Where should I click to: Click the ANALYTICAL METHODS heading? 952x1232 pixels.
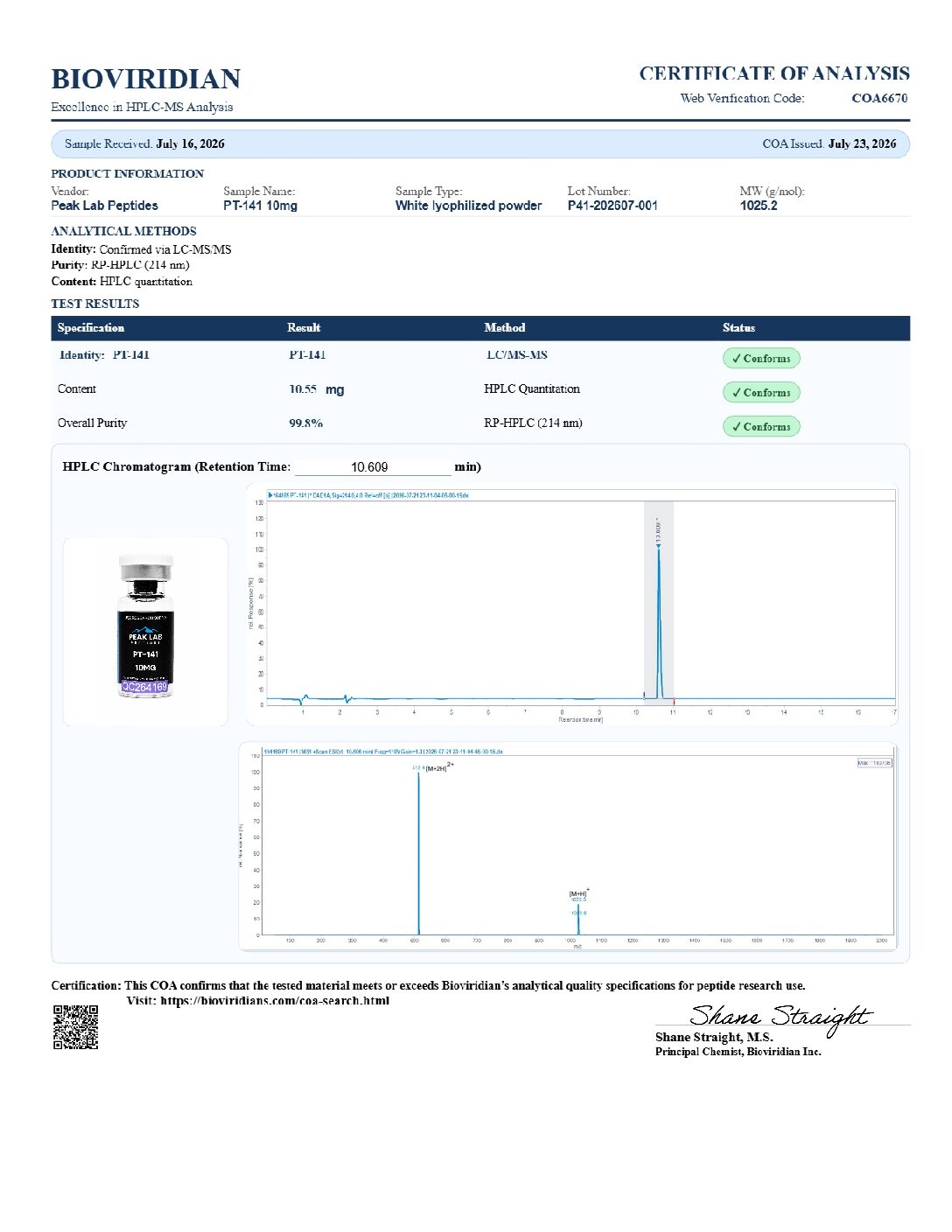click(123, 231)
